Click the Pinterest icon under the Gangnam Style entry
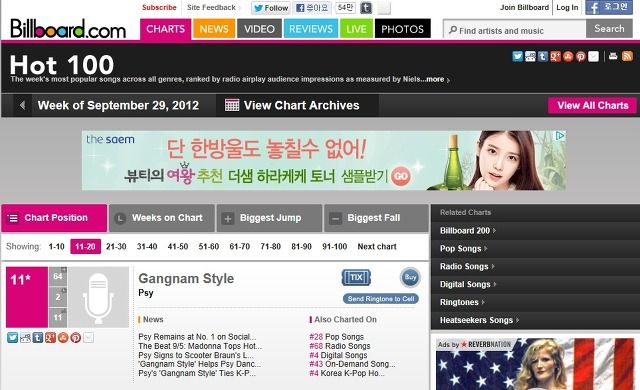 76,337
